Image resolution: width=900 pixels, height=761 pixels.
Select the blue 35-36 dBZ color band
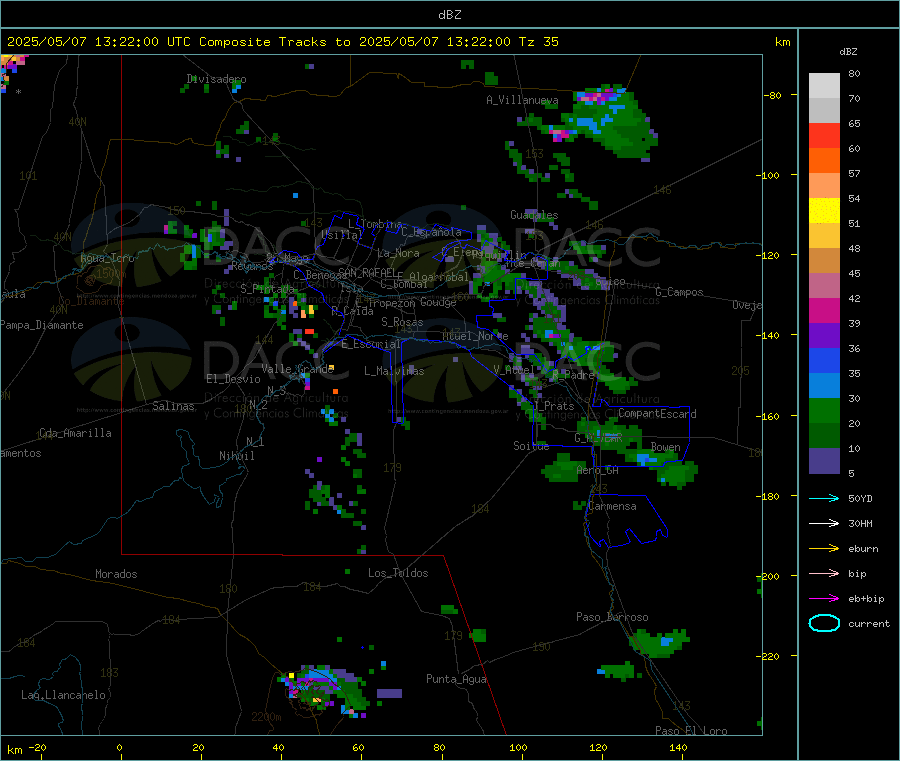coord(824,360)
